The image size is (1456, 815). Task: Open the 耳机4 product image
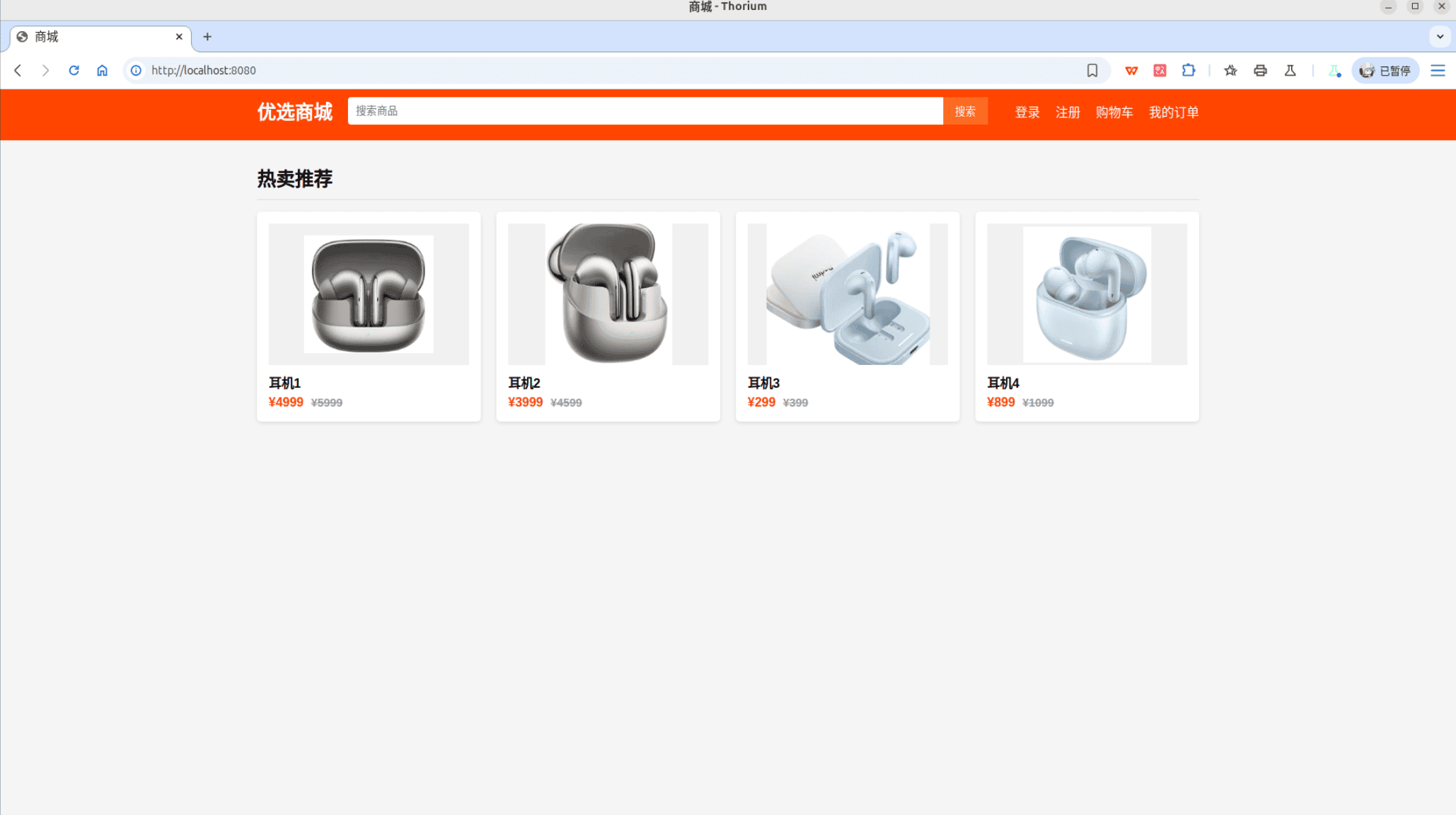tap(1087, 294)
